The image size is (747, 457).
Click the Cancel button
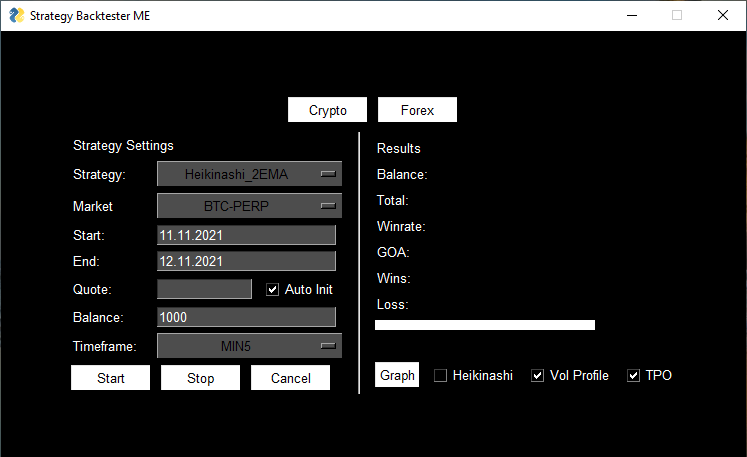point(290,378)
